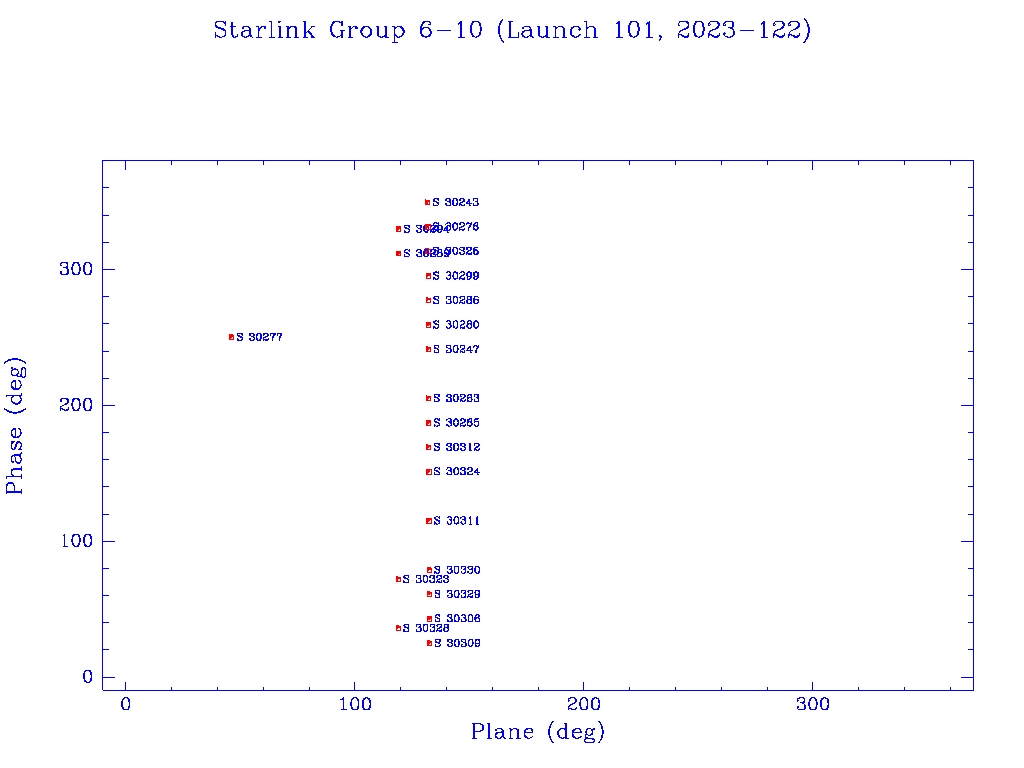
Task: Click the red marker beside S 30247
Action: click(x=428, y=349)
